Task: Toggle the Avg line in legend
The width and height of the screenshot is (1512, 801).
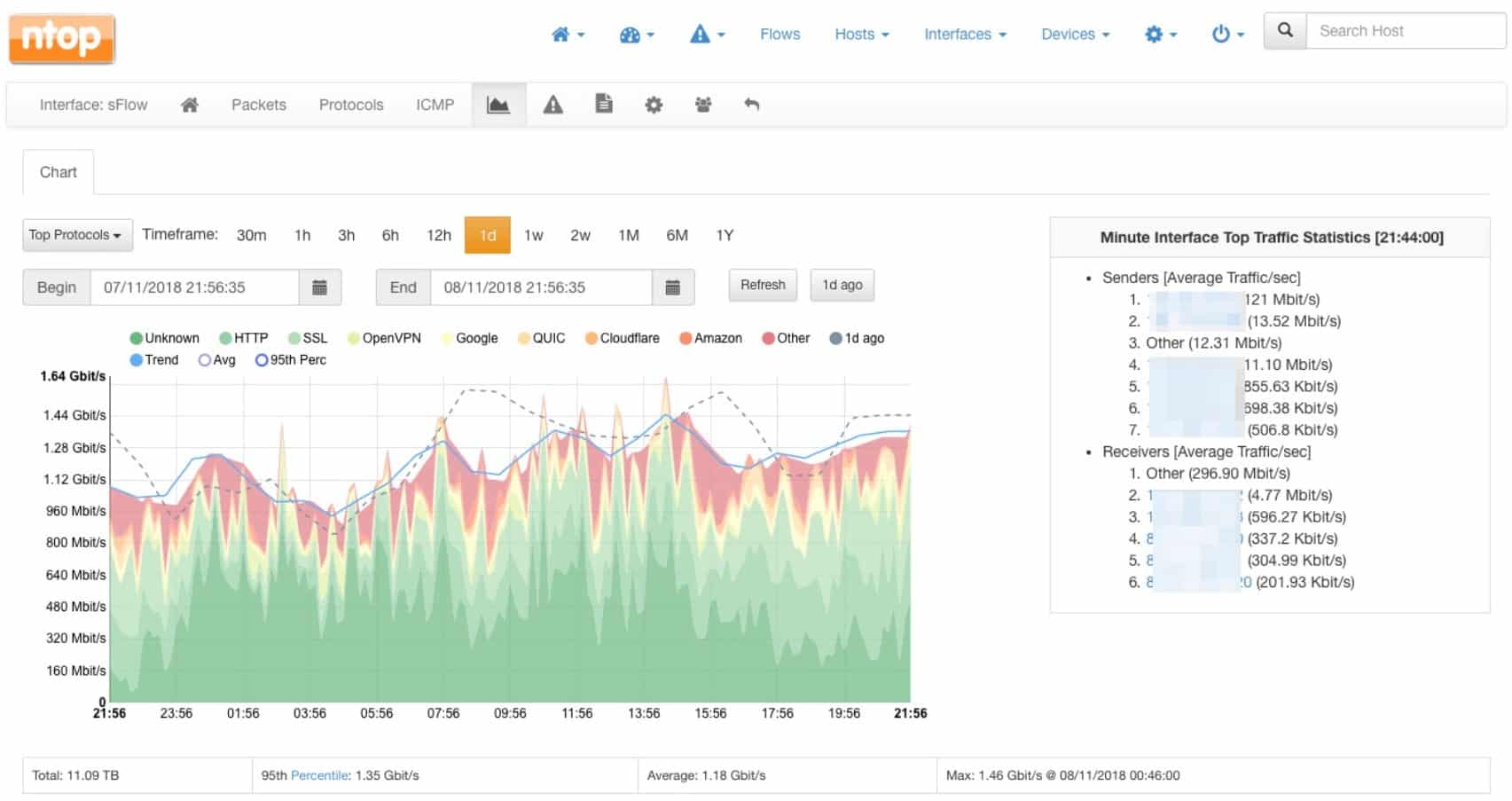Action: pyautogui.click(x=217, y=360)
